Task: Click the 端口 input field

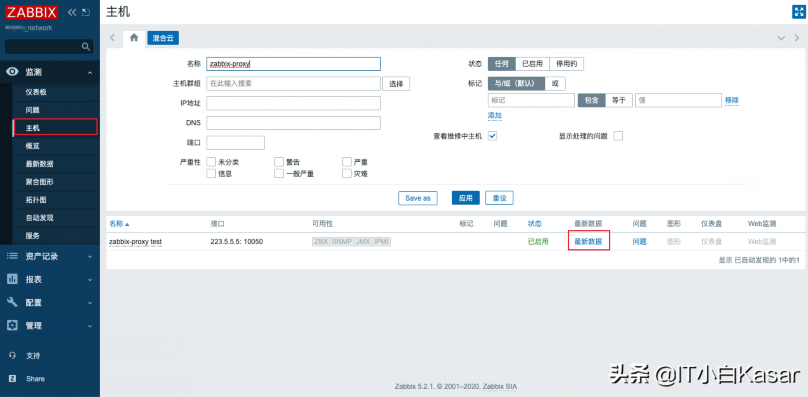Action: pyautogui.click(x=235, y=142)
